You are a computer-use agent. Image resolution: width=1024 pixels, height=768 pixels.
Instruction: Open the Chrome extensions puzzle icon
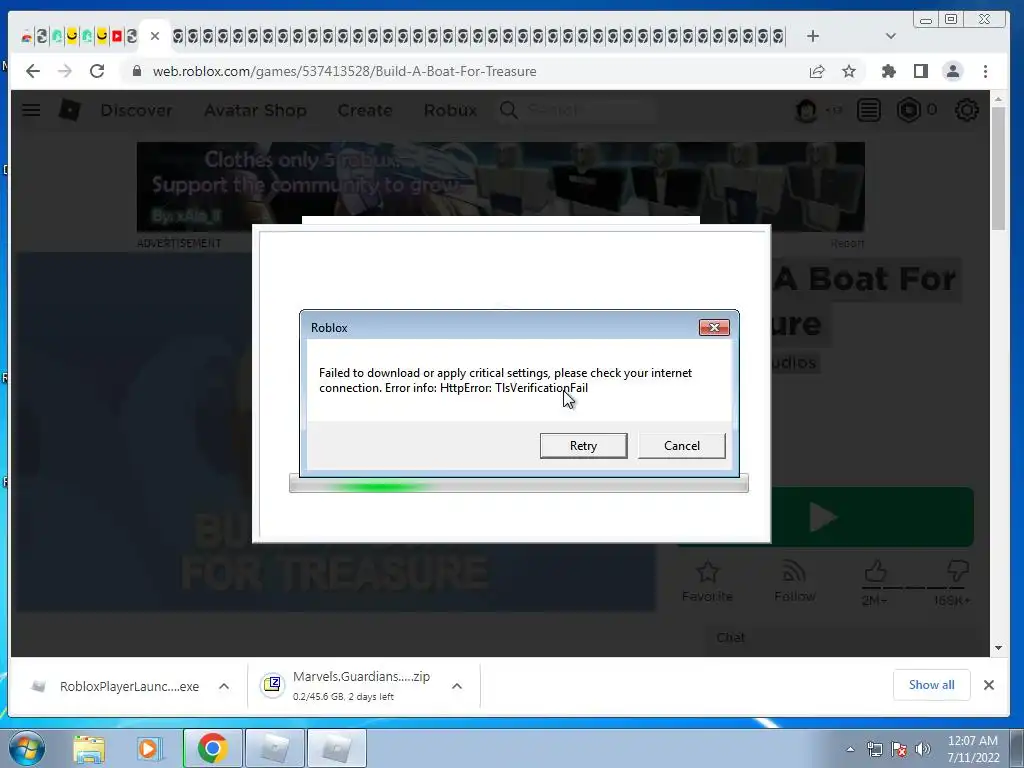click(x=888, y=71)
